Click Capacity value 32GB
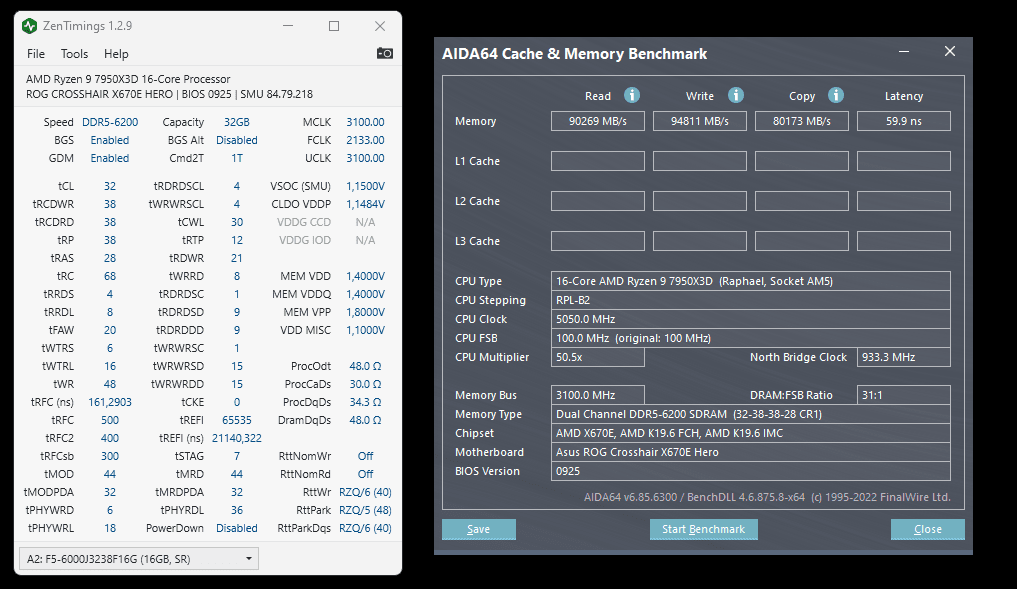1017x589 pixels. (x=237, y=122)
